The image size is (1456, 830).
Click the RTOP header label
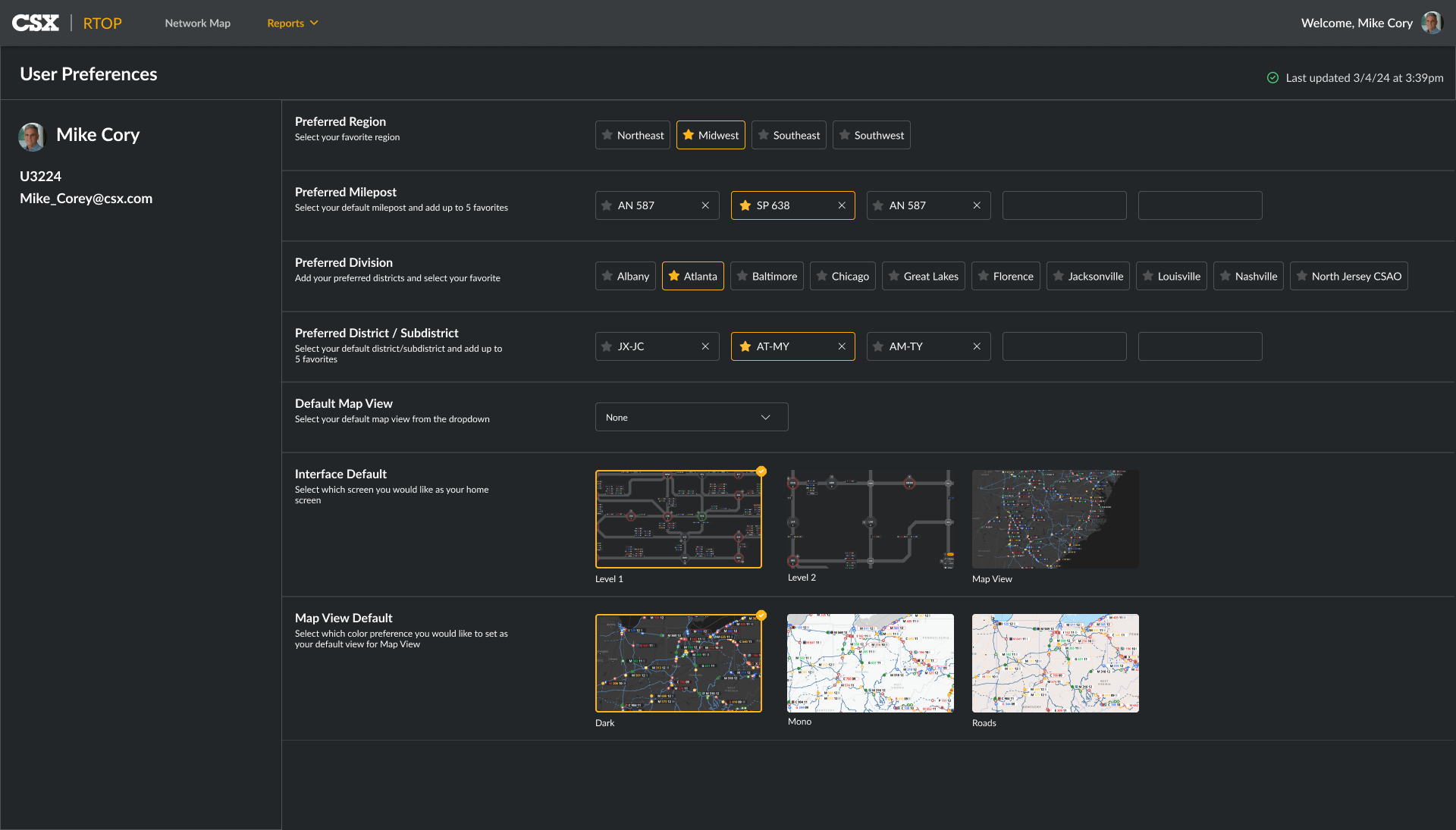[x=102, y=23]
